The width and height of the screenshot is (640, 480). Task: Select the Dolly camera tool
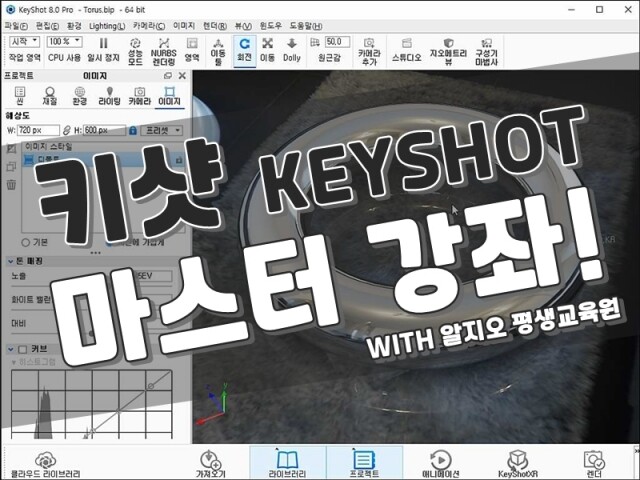point(291,49)
